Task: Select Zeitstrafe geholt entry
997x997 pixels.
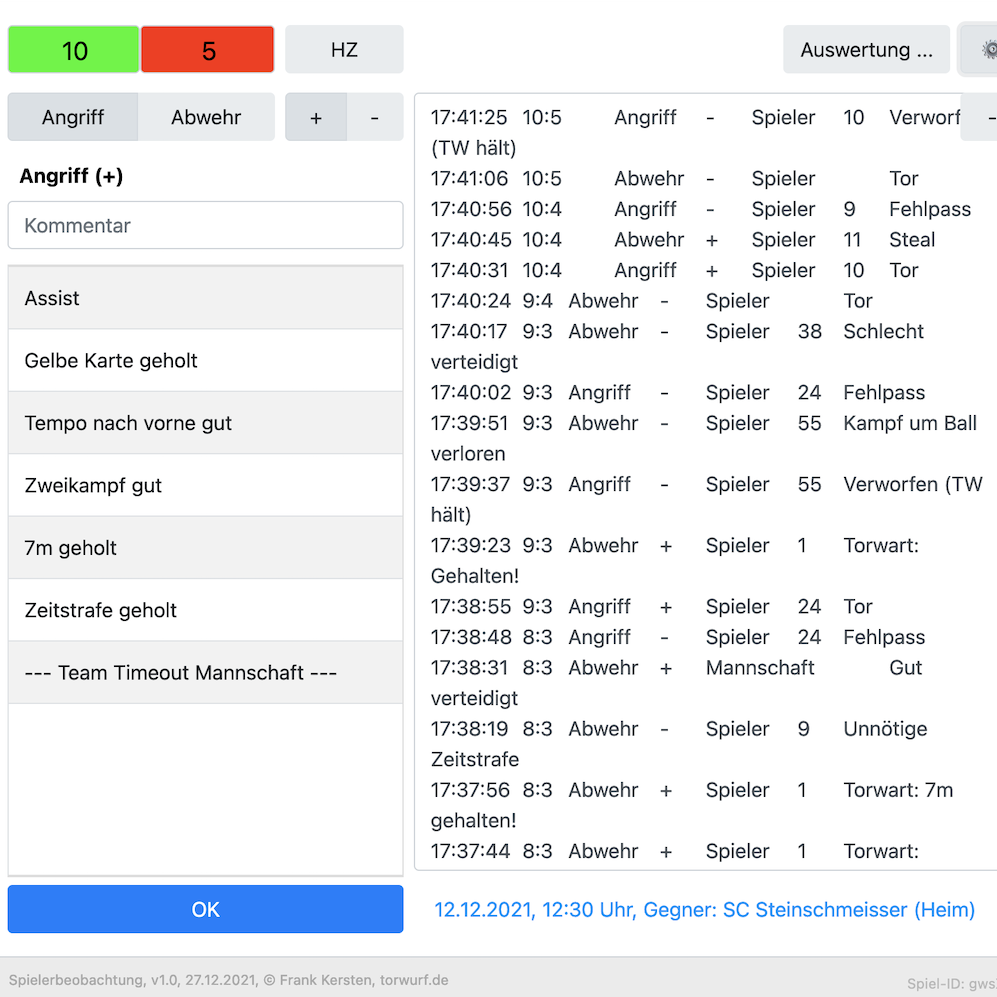Action: pyautogui.click(x=205, y=610)
